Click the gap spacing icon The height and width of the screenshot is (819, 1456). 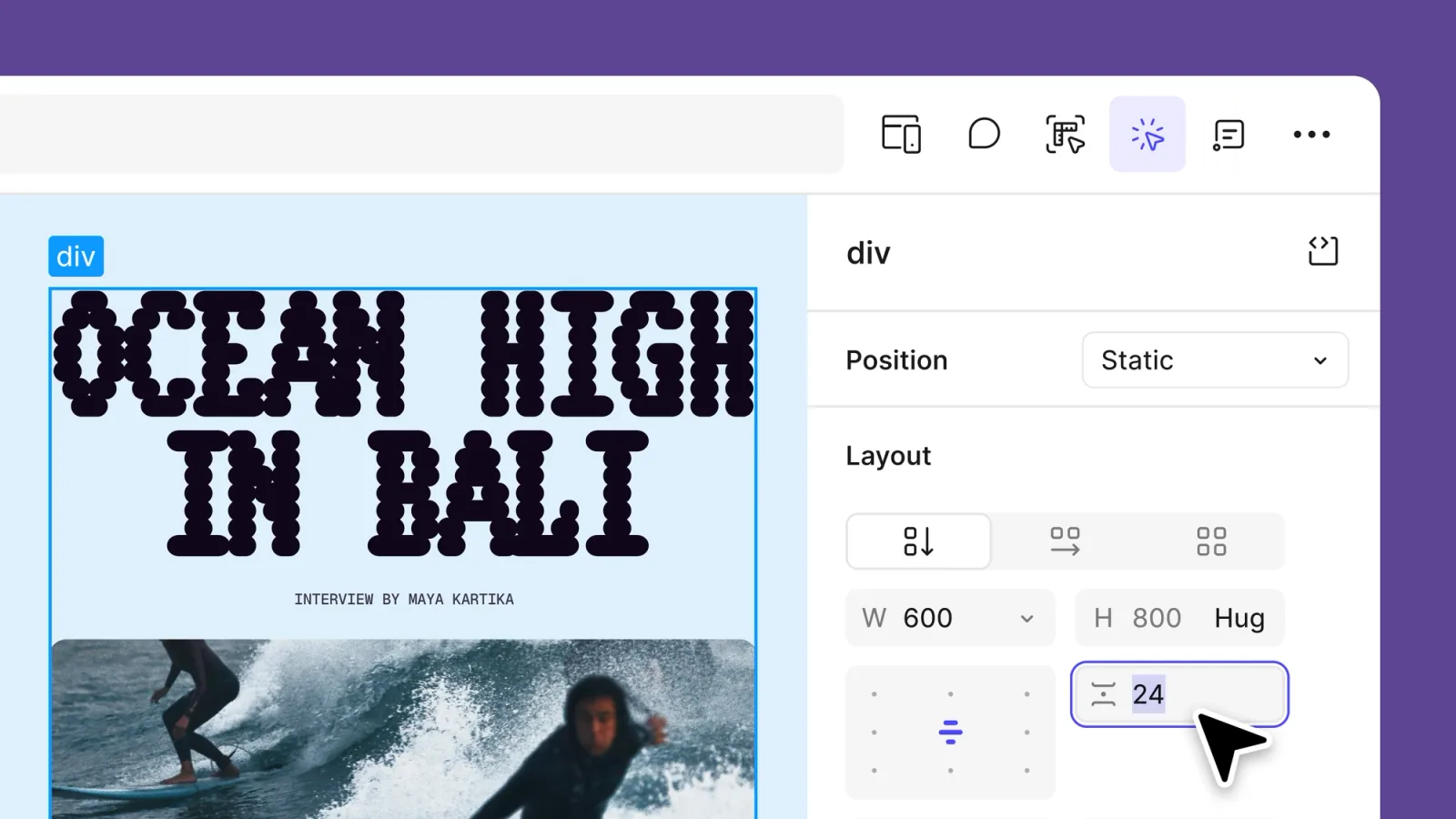tap(1103, 694)
